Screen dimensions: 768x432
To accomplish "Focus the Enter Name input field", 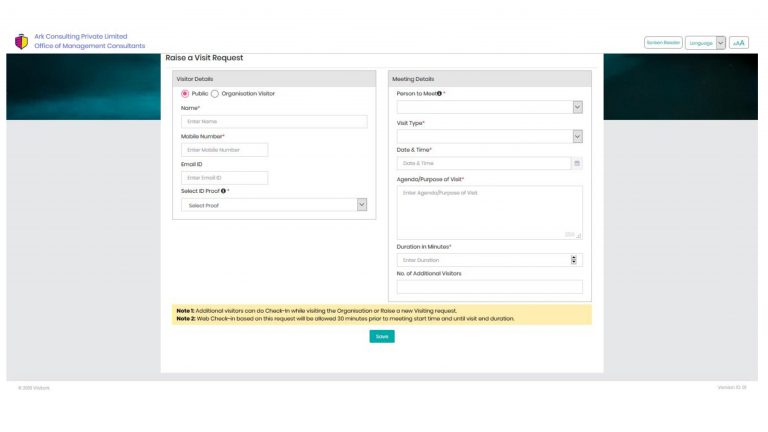I will [x=274, y=121].
